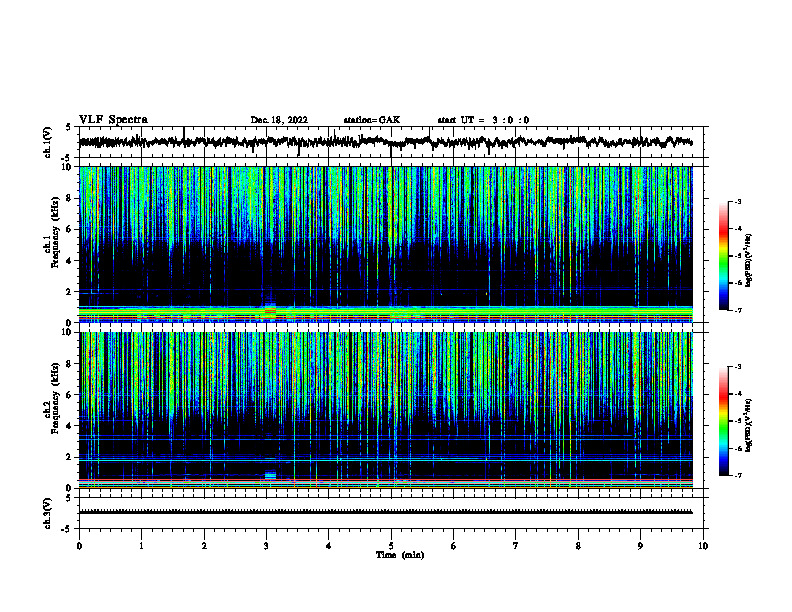Viewport: 792px width, 612px height.
Task: Click the ch.3(V) axis label
Action: [47, 513]
